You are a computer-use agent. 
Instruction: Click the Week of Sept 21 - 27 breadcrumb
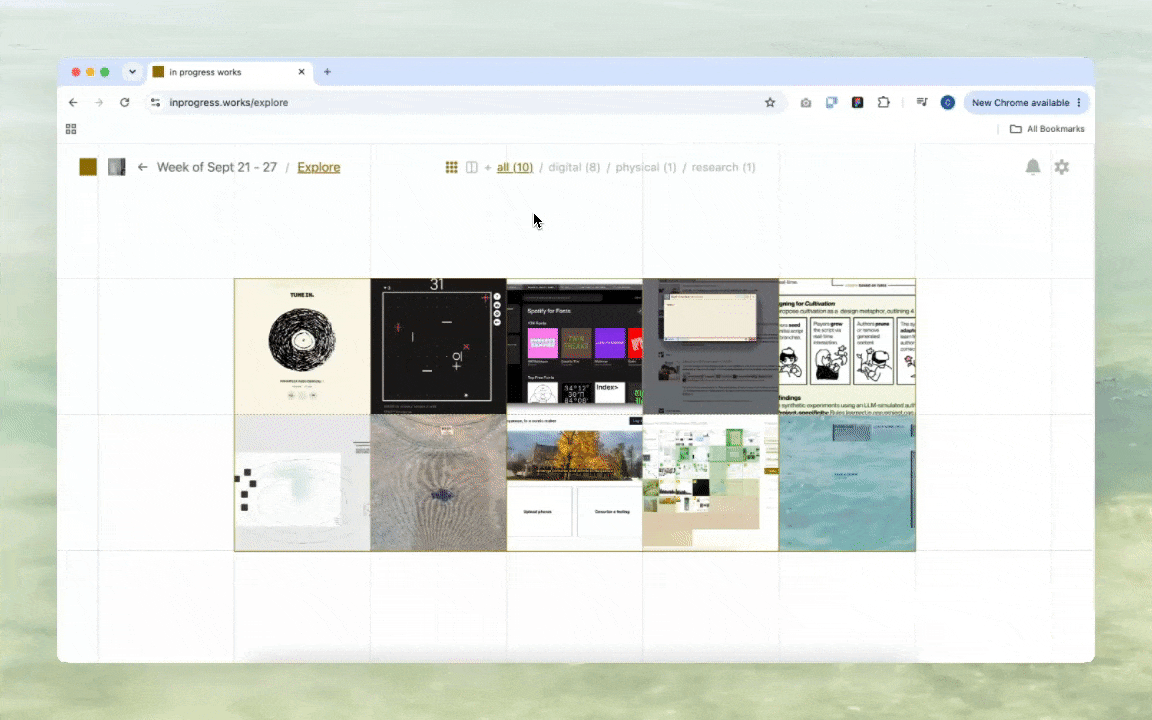pos(217,168)
